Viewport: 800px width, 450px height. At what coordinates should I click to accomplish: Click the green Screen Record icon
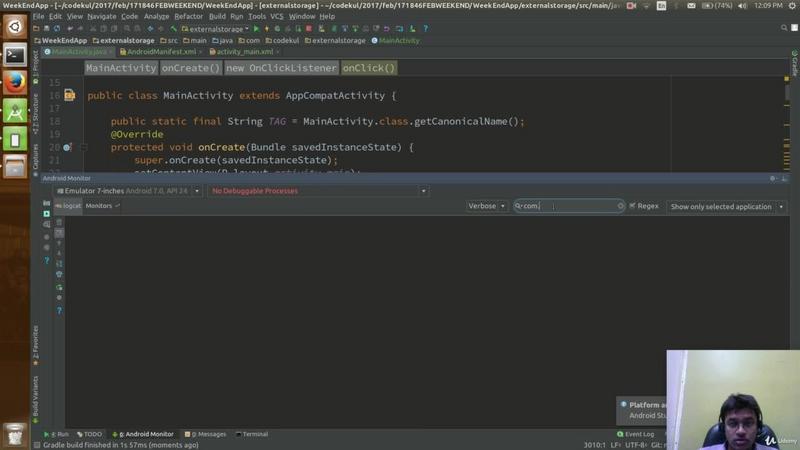46,214
